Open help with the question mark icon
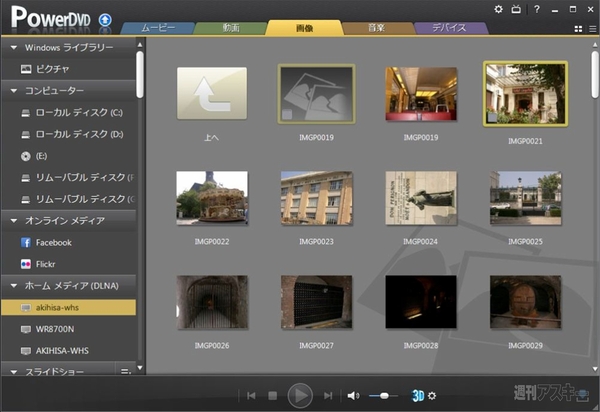The image size is (600, 412). [x=537, y=9]
